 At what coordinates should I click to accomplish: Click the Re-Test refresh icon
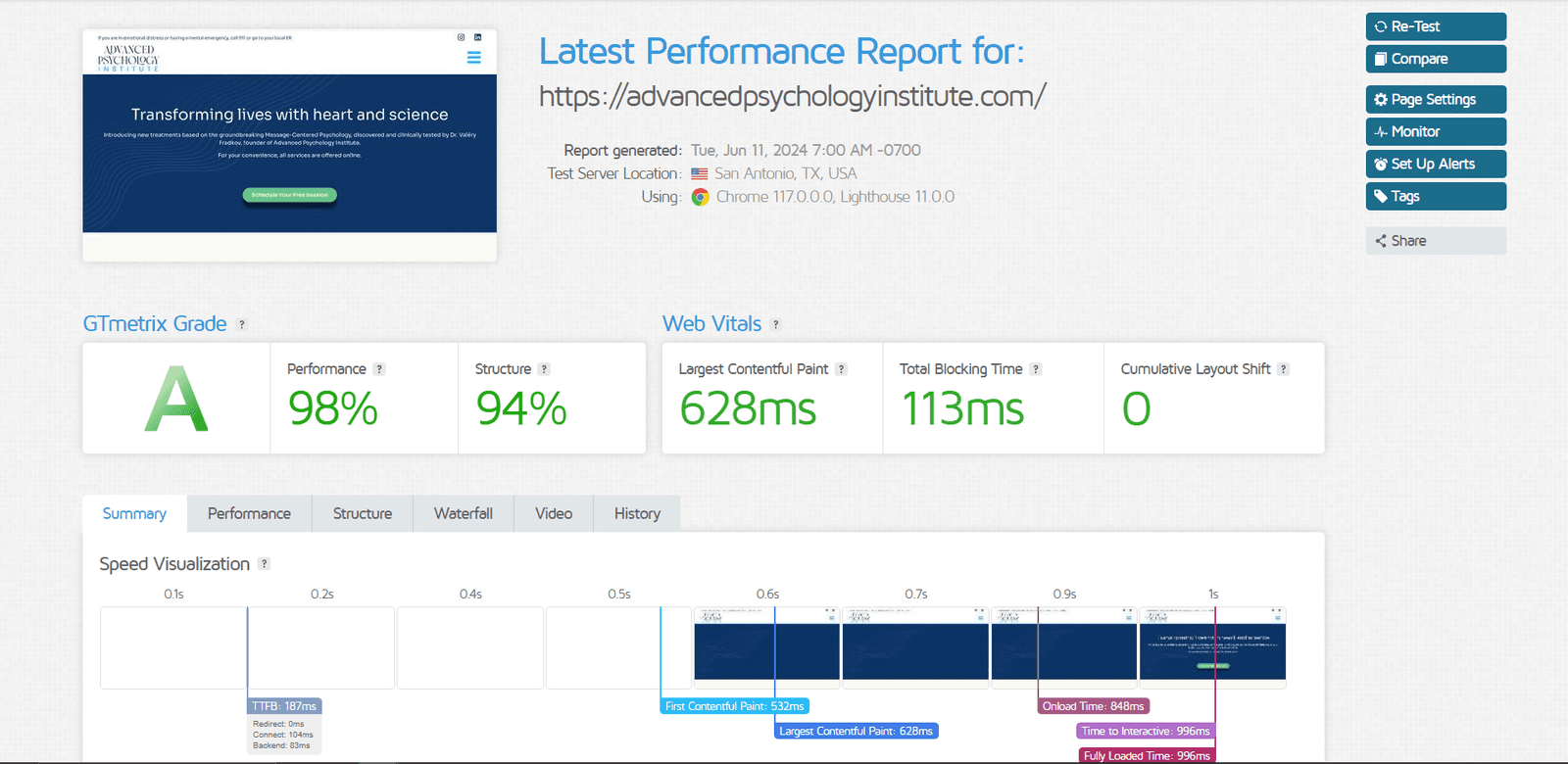[x=1381, y=26]
